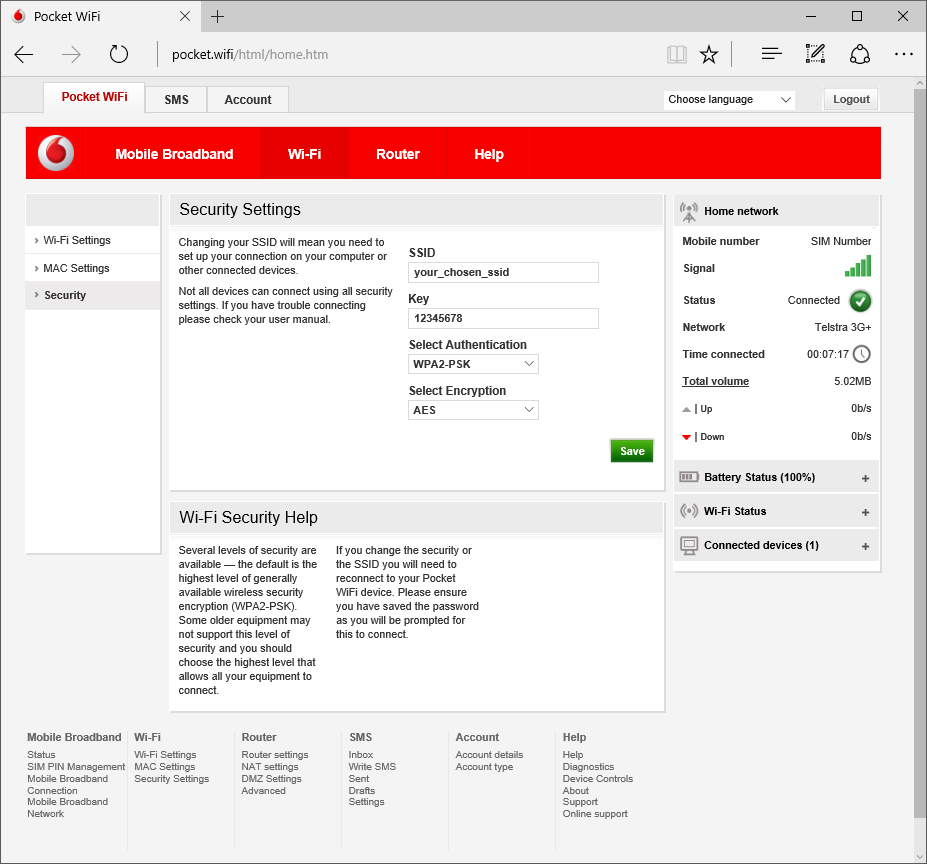Open the Edge Hub icon
Screen dimensions: 927x864
coord(770,54)
